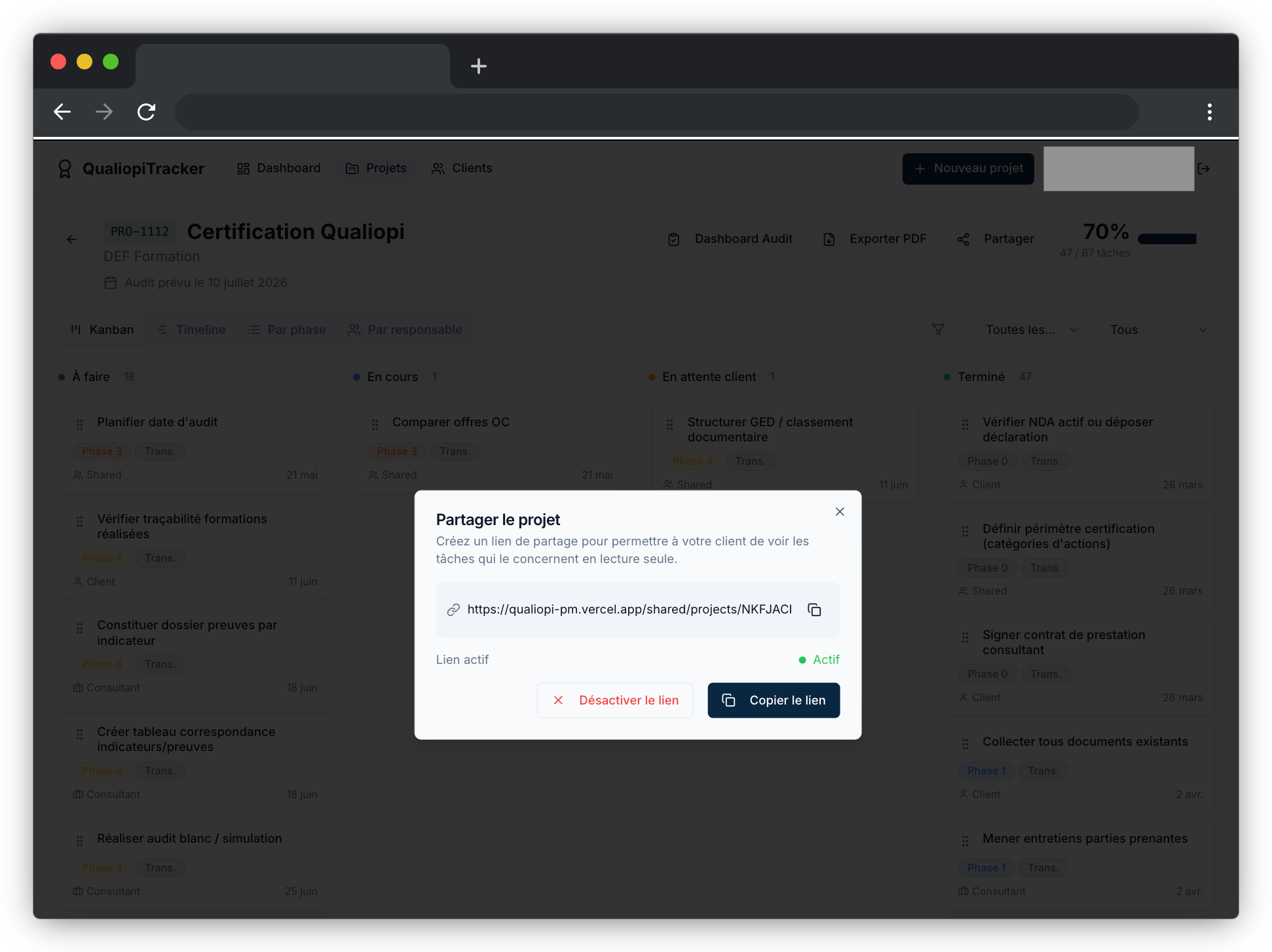Create a project via Nouveau projet

click(x=968, y=168)
